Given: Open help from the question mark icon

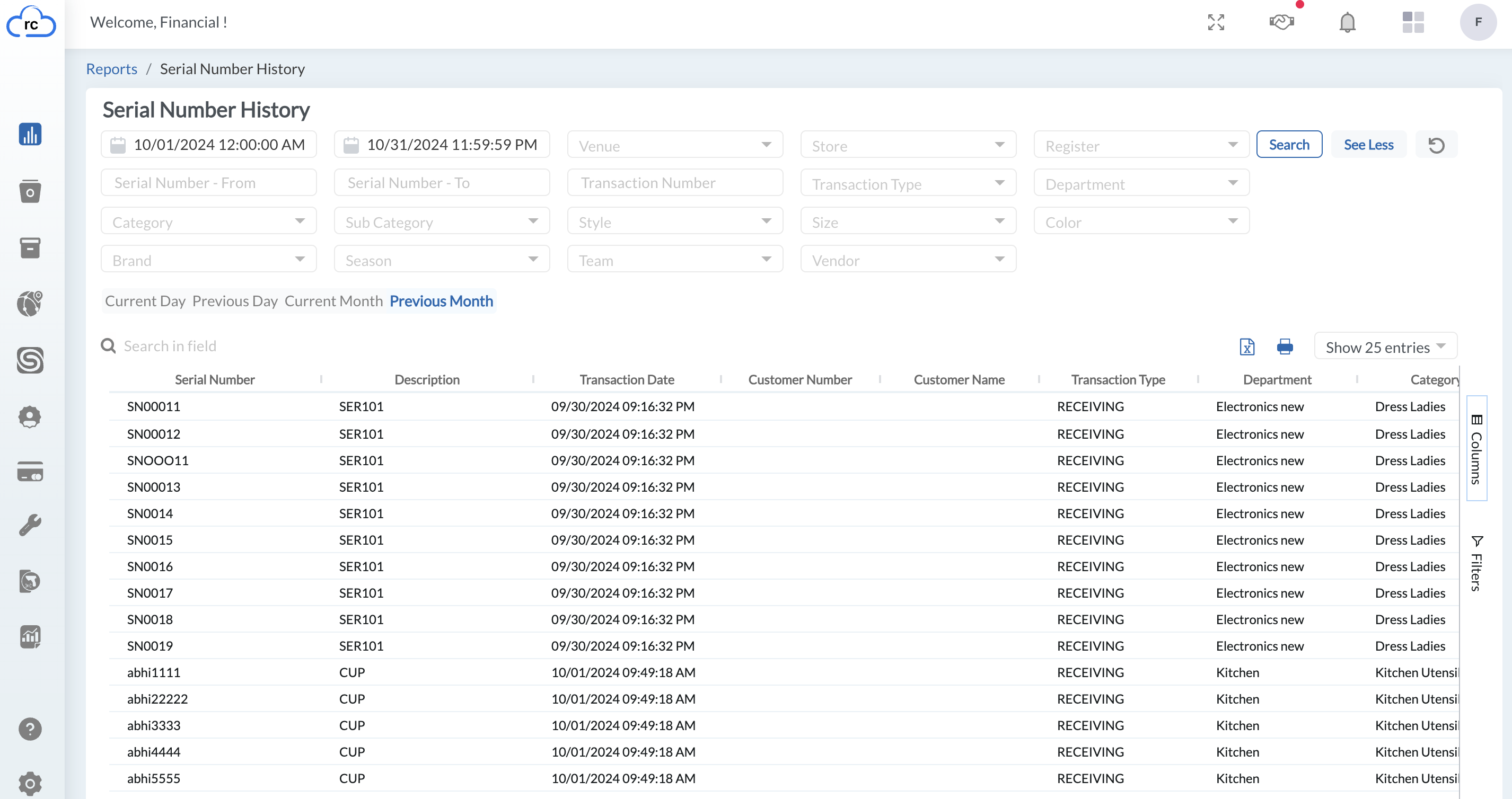Looking at the screenshot, I should [x=30, y=729].
